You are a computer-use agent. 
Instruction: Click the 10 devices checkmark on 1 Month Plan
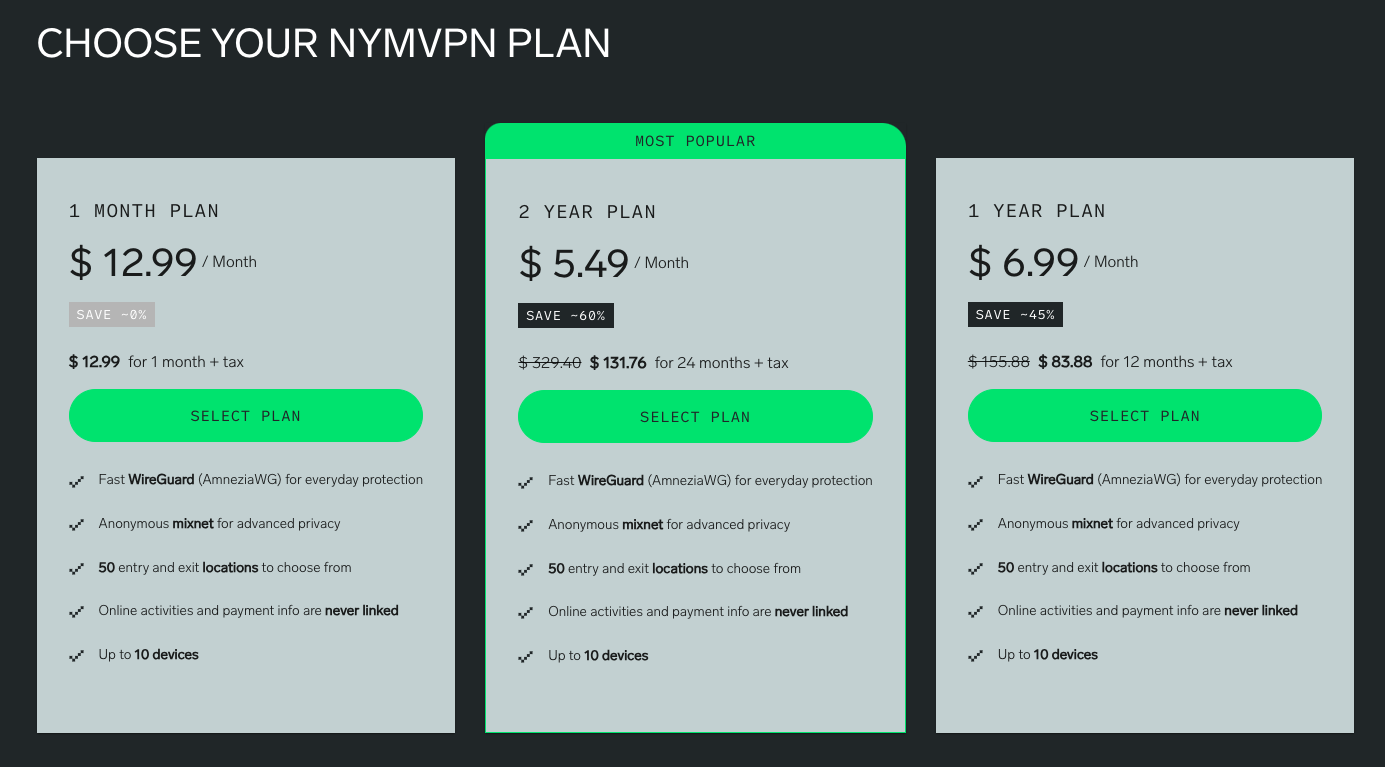(x=78, y=656)
